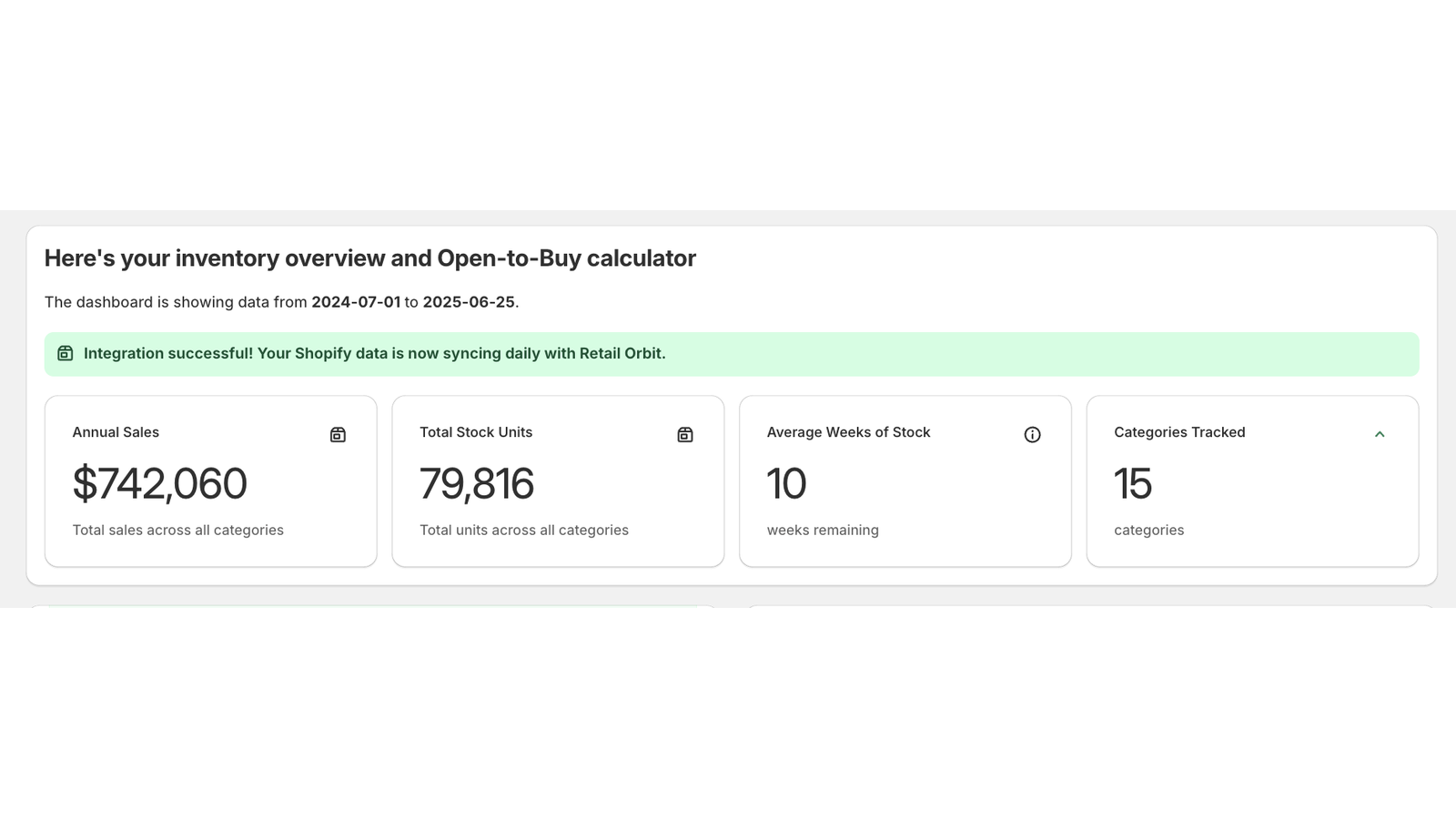Click the calendar icon on Annual Sales card
The width and height of the screenshot is (1456, 819).
coord(337,434)
